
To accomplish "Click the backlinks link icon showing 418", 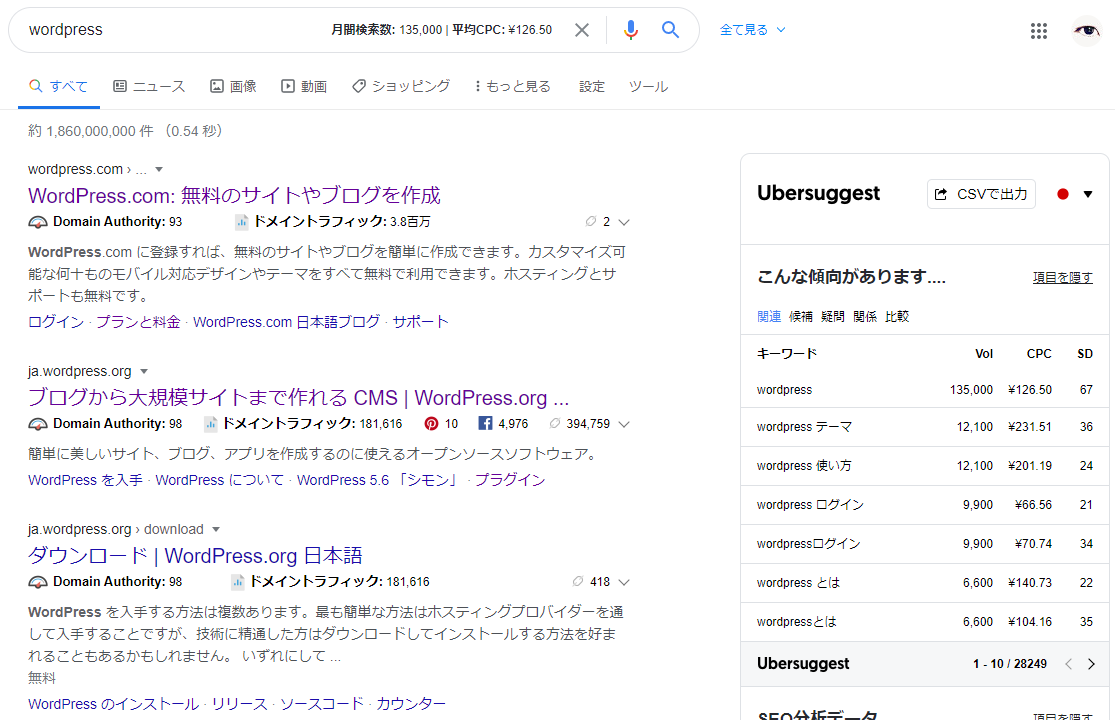I will click(x=578, y=581).
